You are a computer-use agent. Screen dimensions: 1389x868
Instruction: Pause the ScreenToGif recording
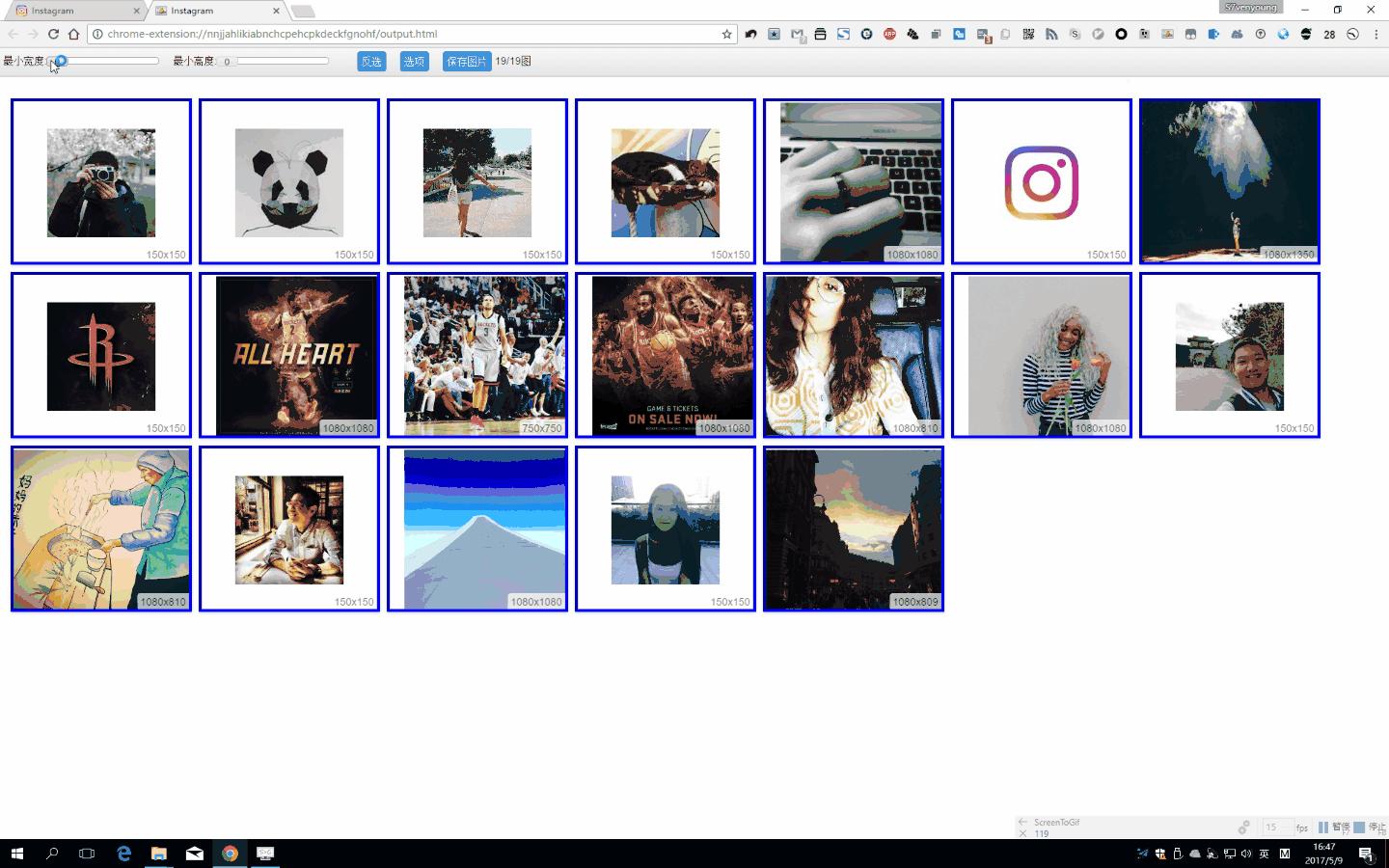(x=1334, y=827)
